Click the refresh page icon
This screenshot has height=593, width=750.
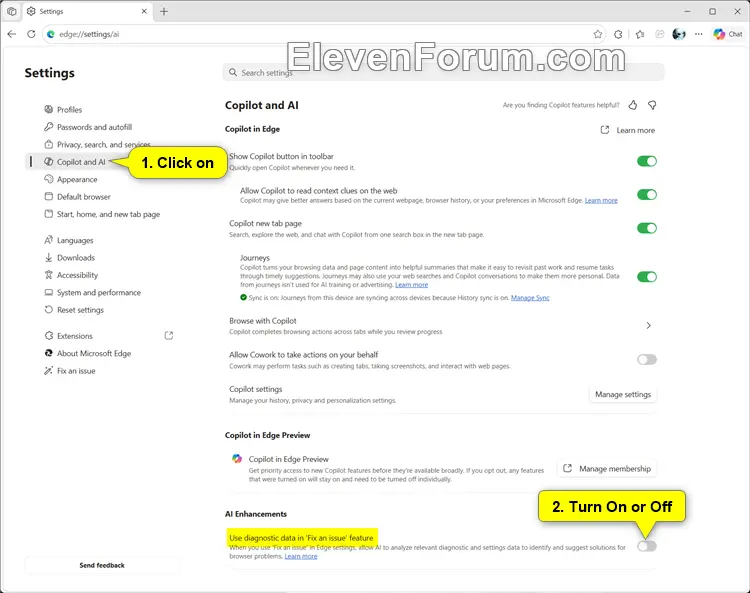[31, 34]
